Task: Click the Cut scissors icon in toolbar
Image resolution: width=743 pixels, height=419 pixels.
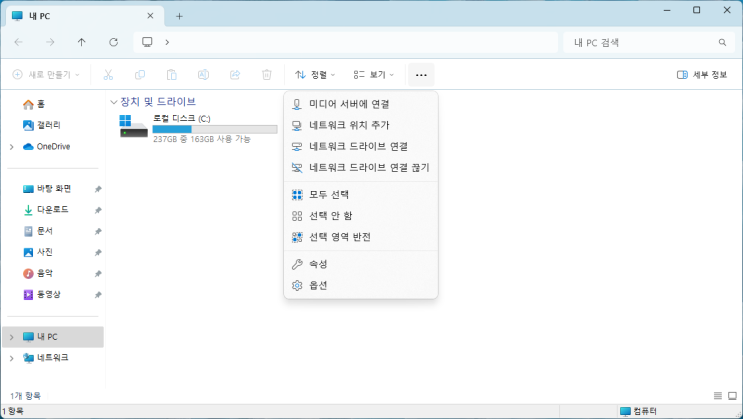Action: [x=108, y=74]
